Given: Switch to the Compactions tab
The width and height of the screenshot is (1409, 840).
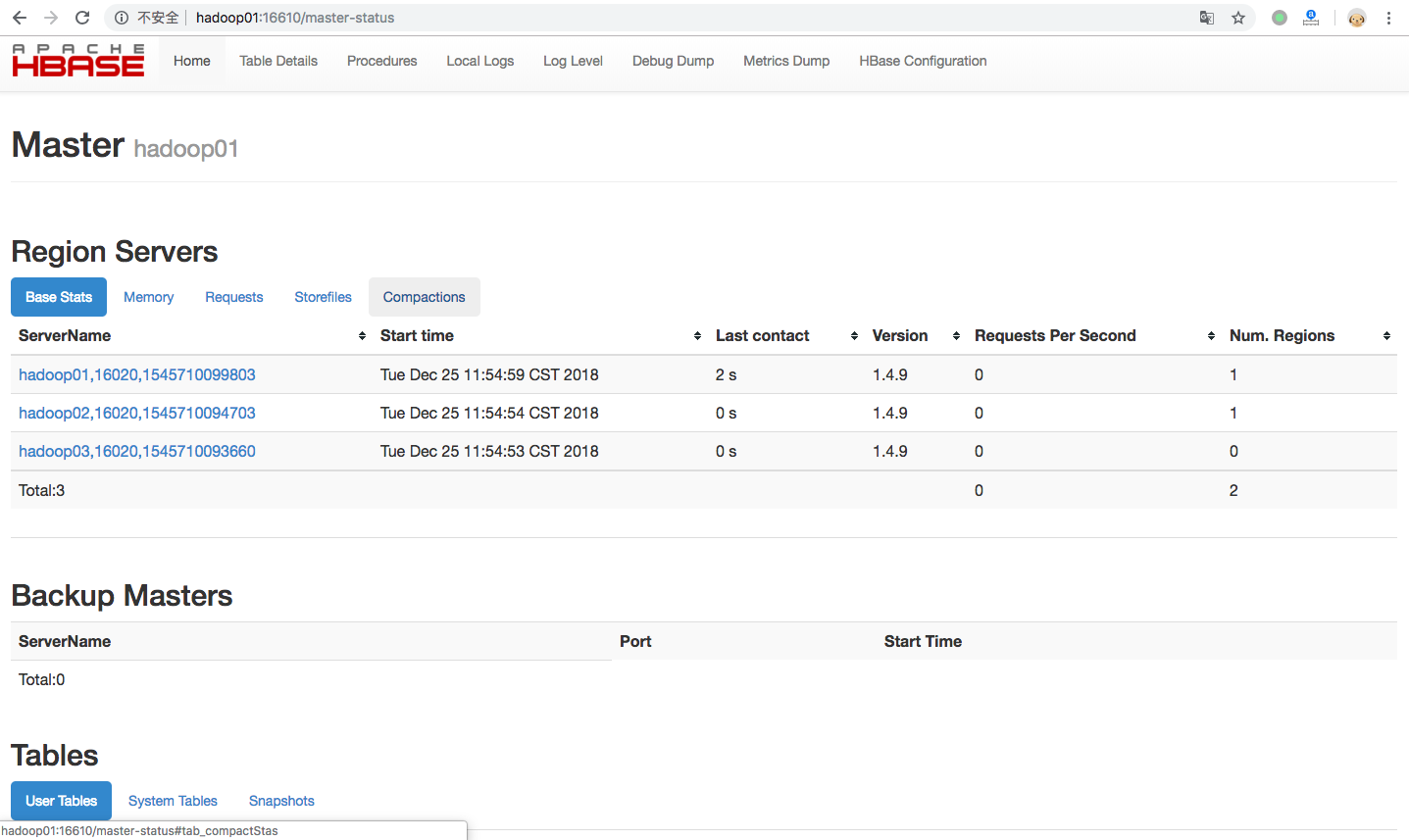Looking at the screenshot, I should click(425, 297).
